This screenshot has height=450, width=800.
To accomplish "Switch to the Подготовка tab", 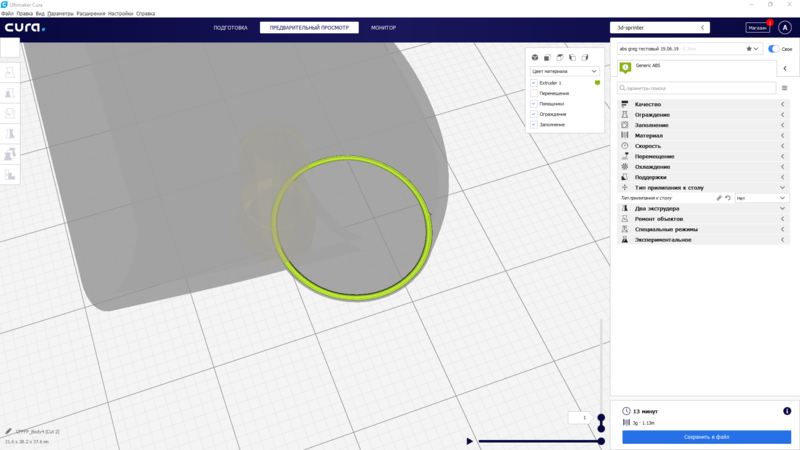I will click(x=230, y=28).
